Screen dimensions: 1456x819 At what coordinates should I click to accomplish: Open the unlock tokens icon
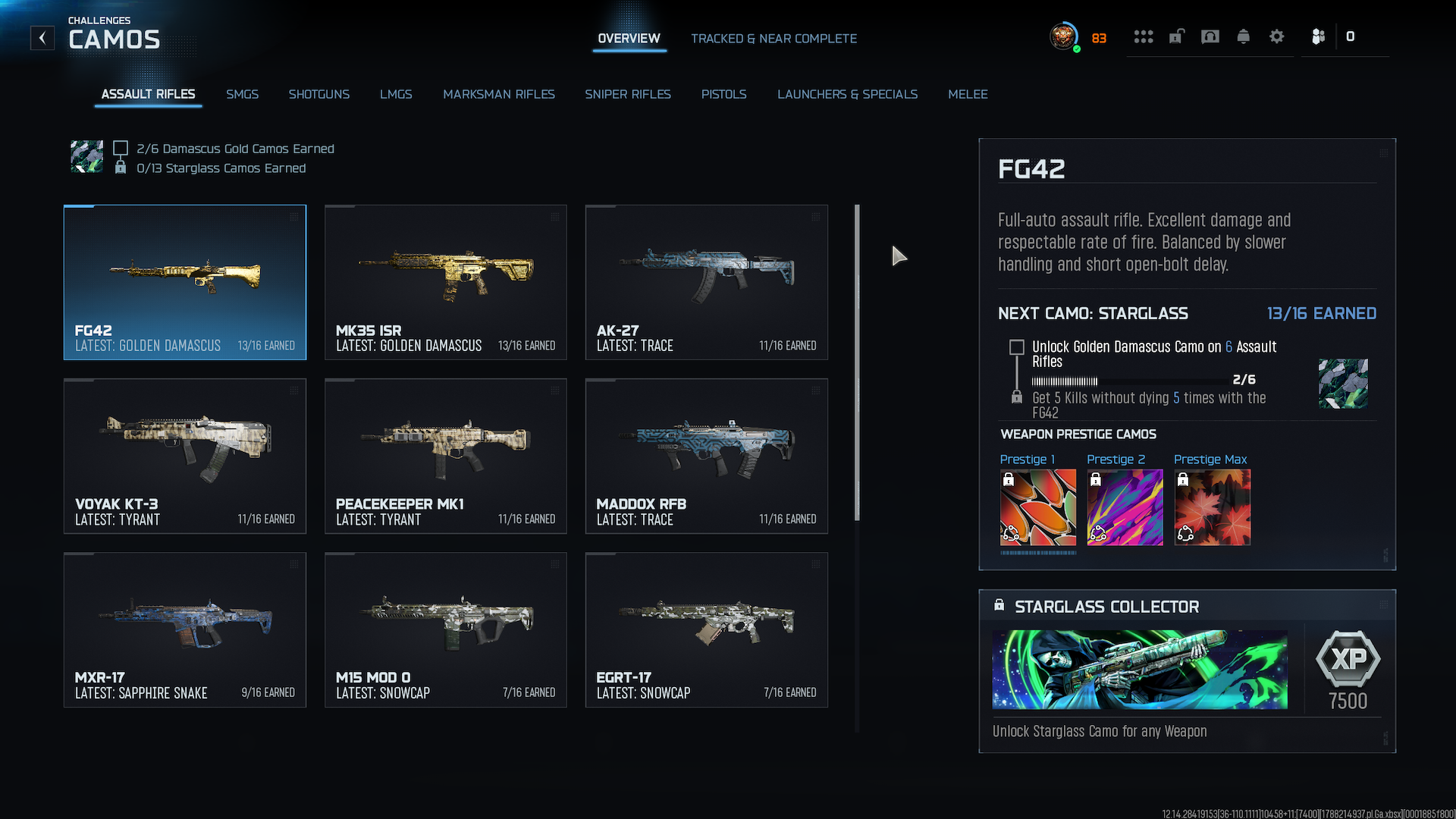pyautogui.click(x=1177, y=36)
